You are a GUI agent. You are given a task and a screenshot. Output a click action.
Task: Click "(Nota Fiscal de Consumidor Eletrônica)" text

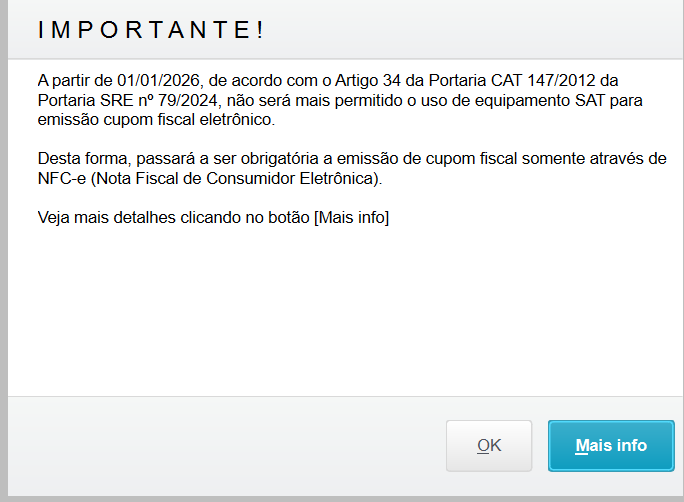pos(234,179)
